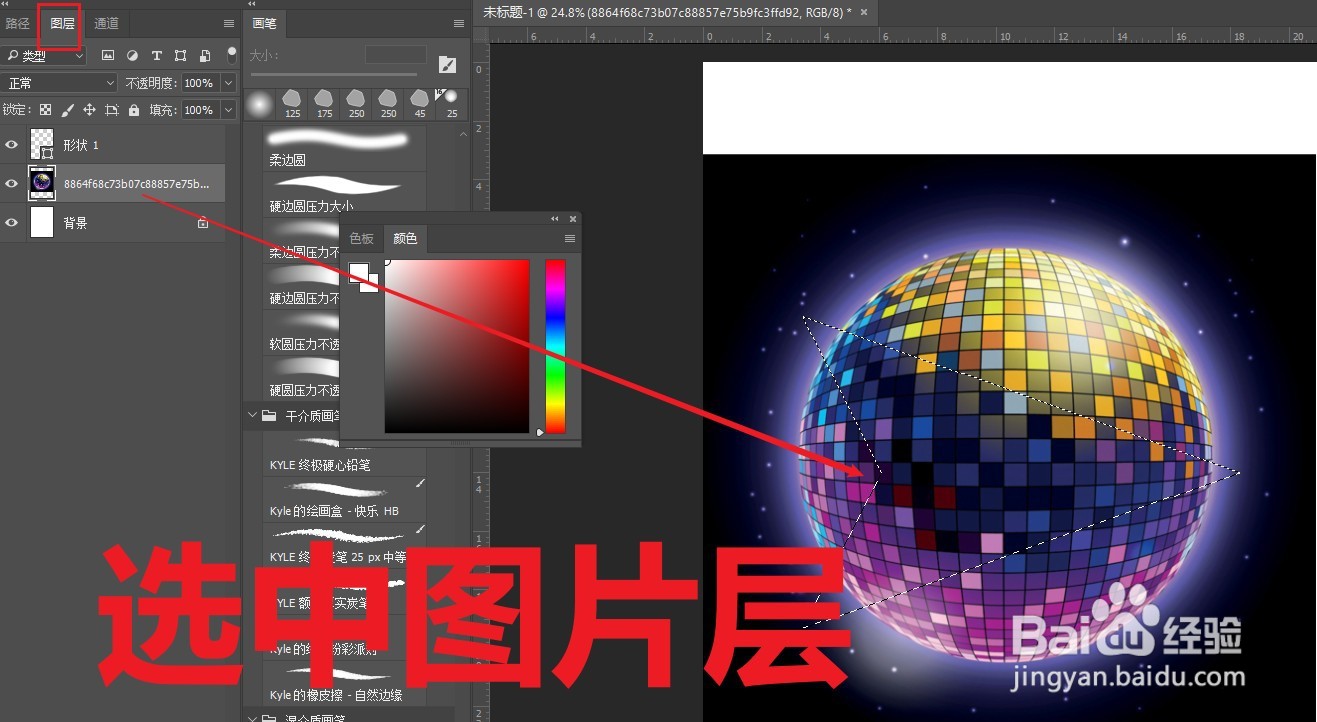Switch to the 色板 tab
The width and height of the screenshot is (1317, 722).
[361, 238]
